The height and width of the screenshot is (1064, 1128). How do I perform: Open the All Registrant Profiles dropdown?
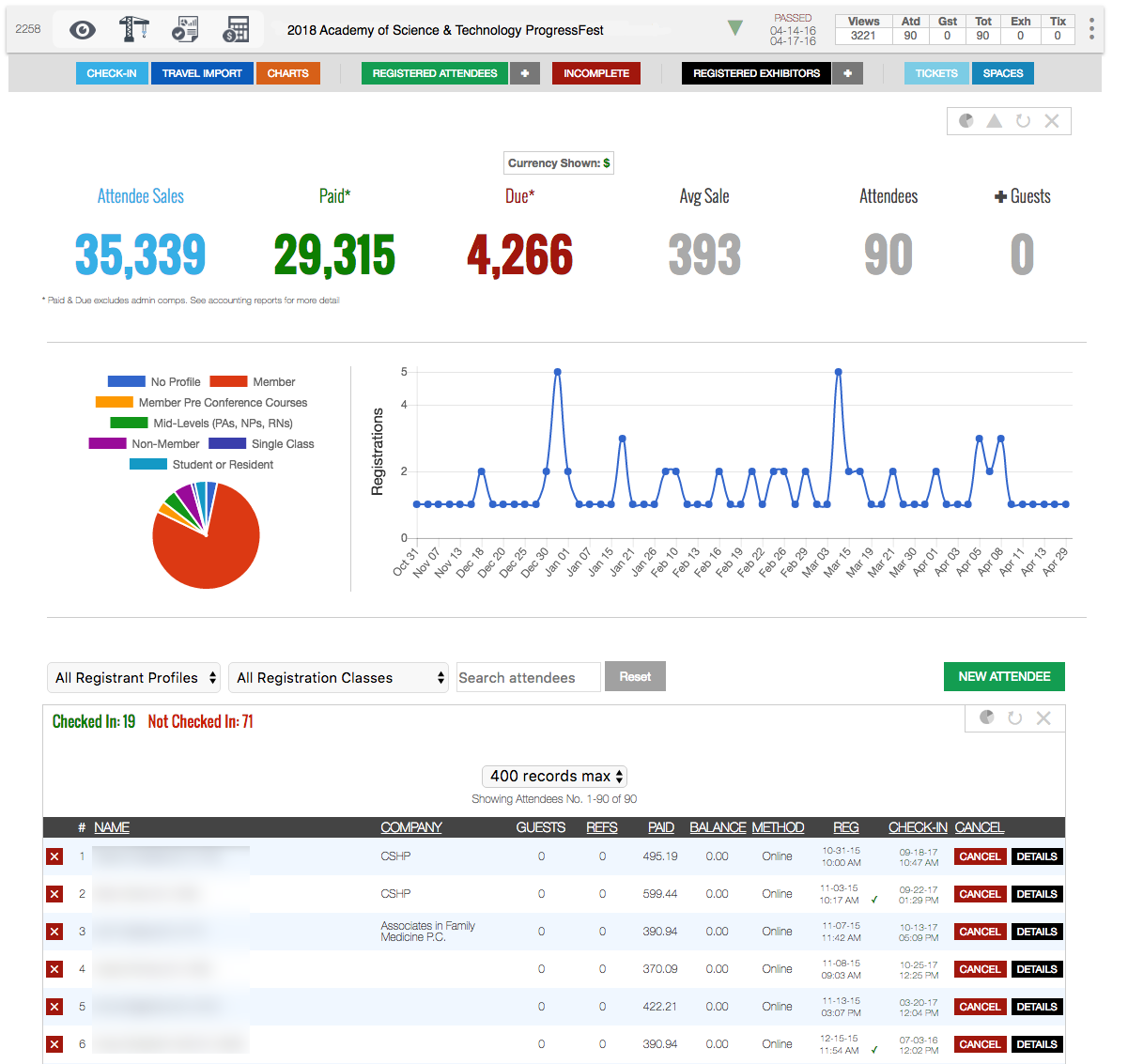133,678
